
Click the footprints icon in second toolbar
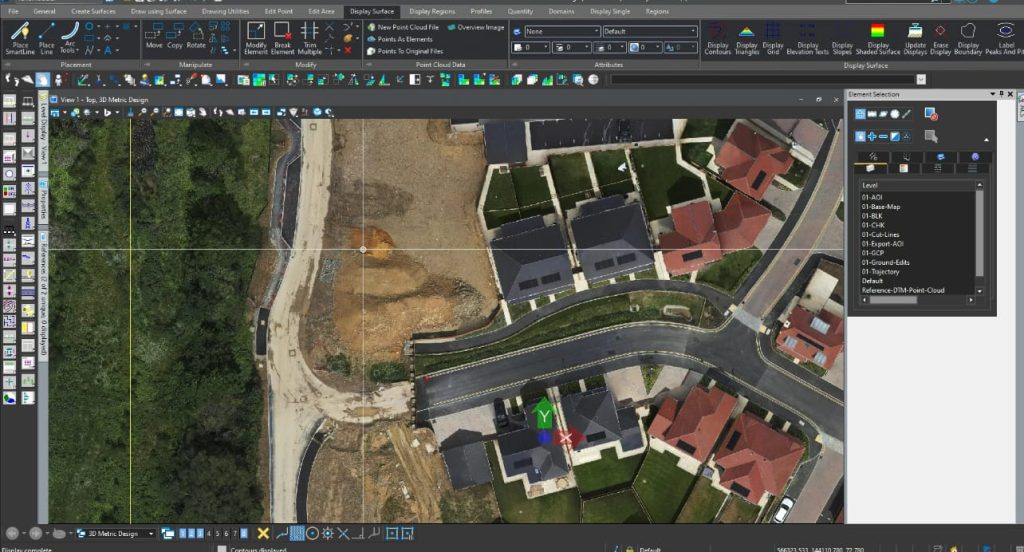click(x=12, y=80)
